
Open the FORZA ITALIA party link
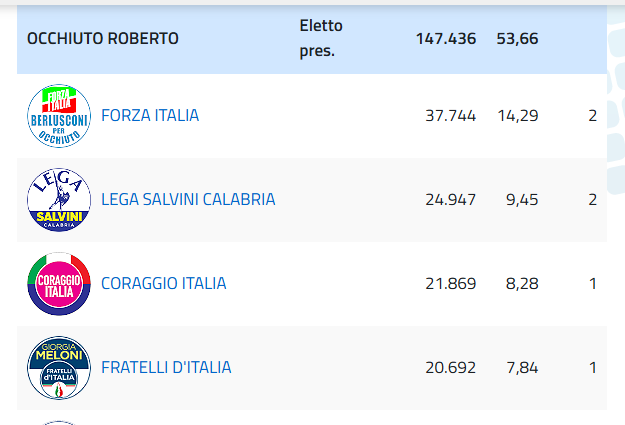[x=150, y=115]
